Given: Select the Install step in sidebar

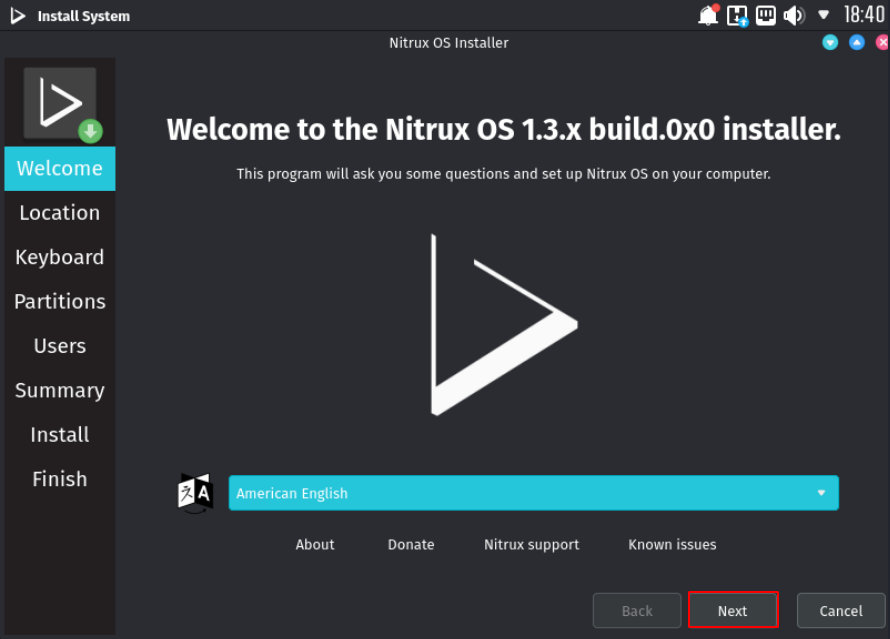Looking at the screenshot, I should (x=60, y=435).
